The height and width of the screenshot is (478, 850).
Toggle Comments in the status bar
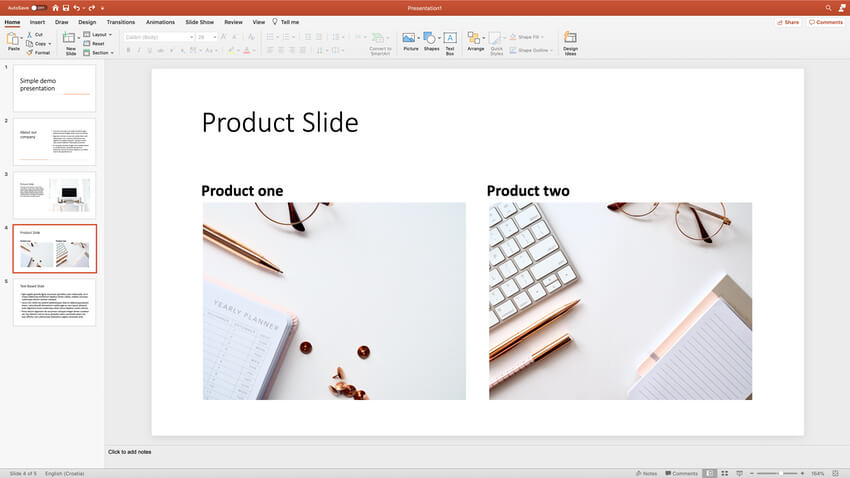[680, 473]
